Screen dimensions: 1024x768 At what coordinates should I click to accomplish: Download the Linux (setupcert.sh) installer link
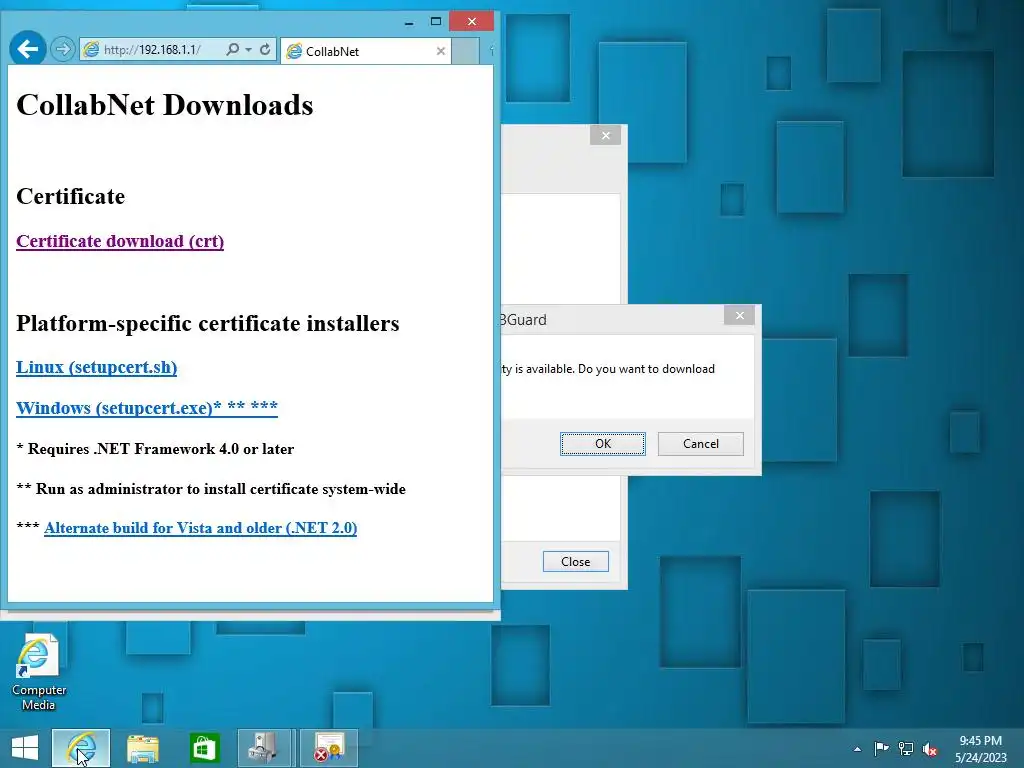(97, 367)
